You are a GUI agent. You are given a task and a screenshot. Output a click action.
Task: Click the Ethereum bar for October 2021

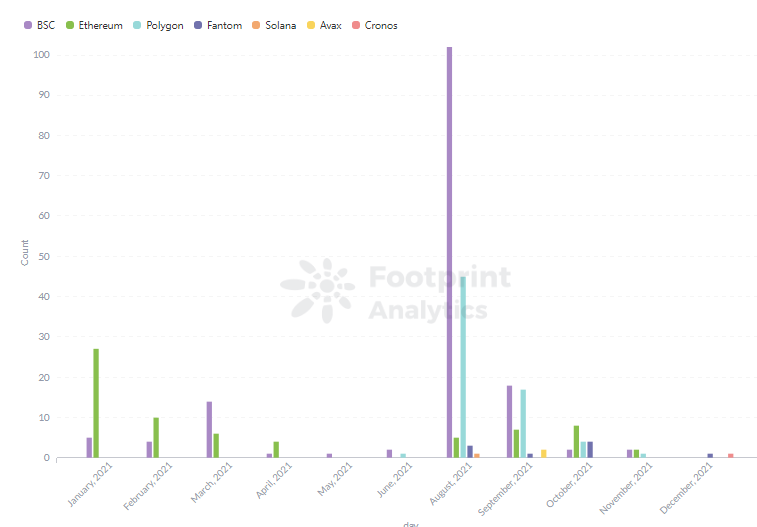click(x=576, y=442)
